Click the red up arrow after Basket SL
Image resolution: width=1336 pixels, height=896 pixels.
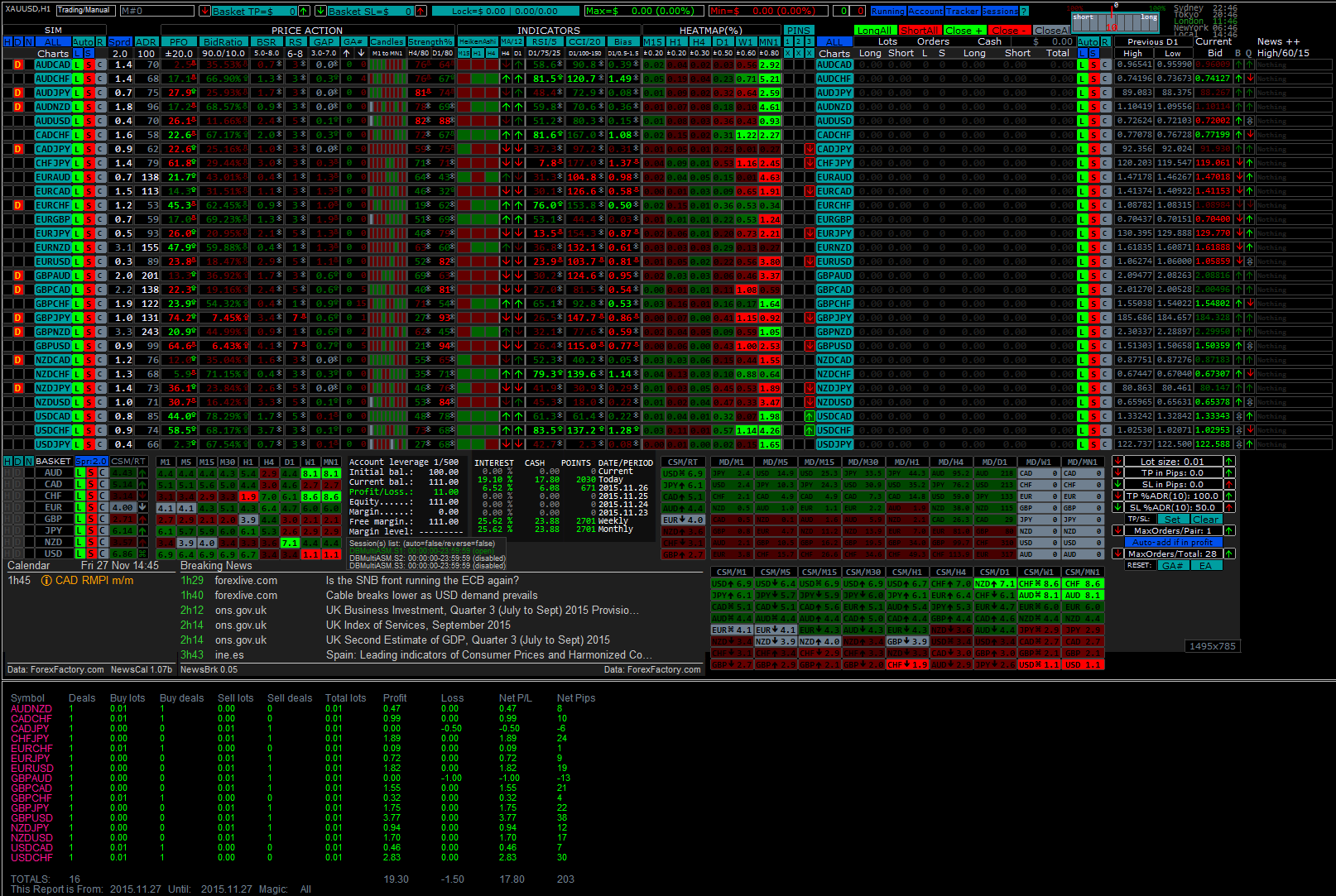tap(421, 11)
